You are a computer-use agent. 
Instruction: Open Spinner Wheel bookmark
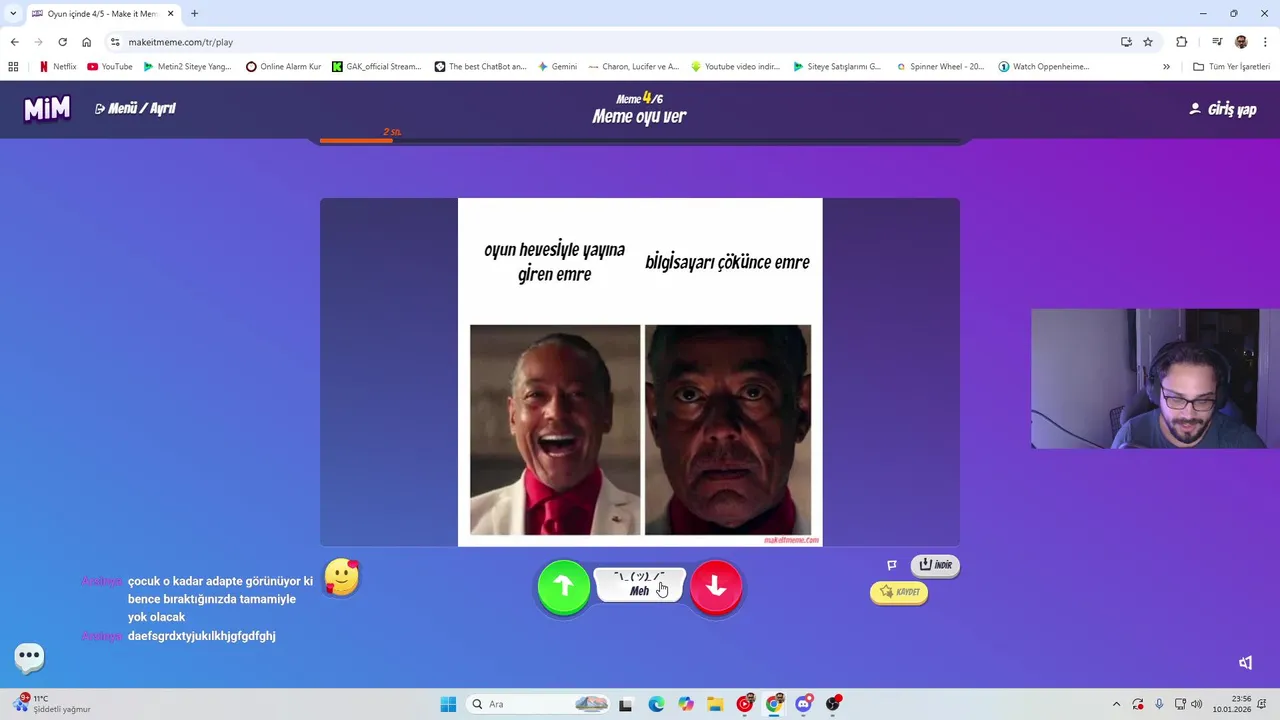click(x=940, y=67)
